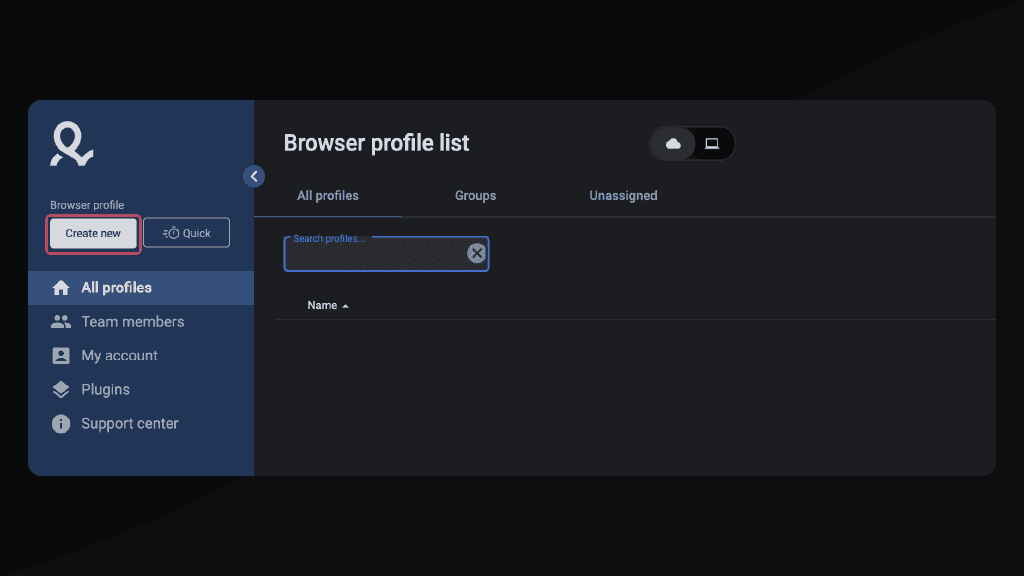Select the All profiles tab
1024x576 pixels.
pos(327,195)
